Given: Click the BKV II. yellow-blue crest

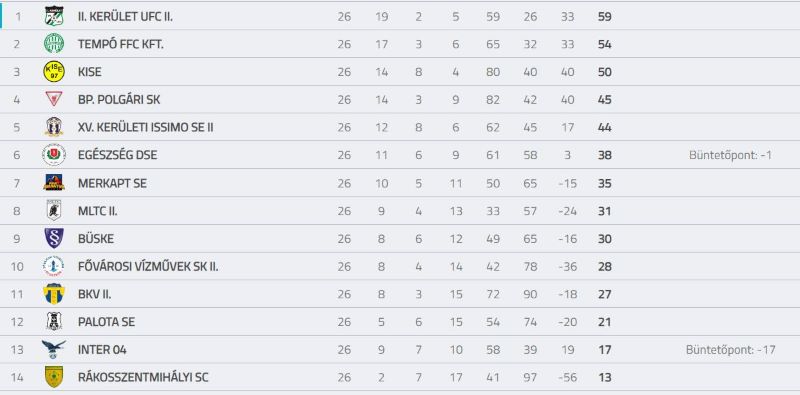Looking at the screenshot, I should point(54,294).
